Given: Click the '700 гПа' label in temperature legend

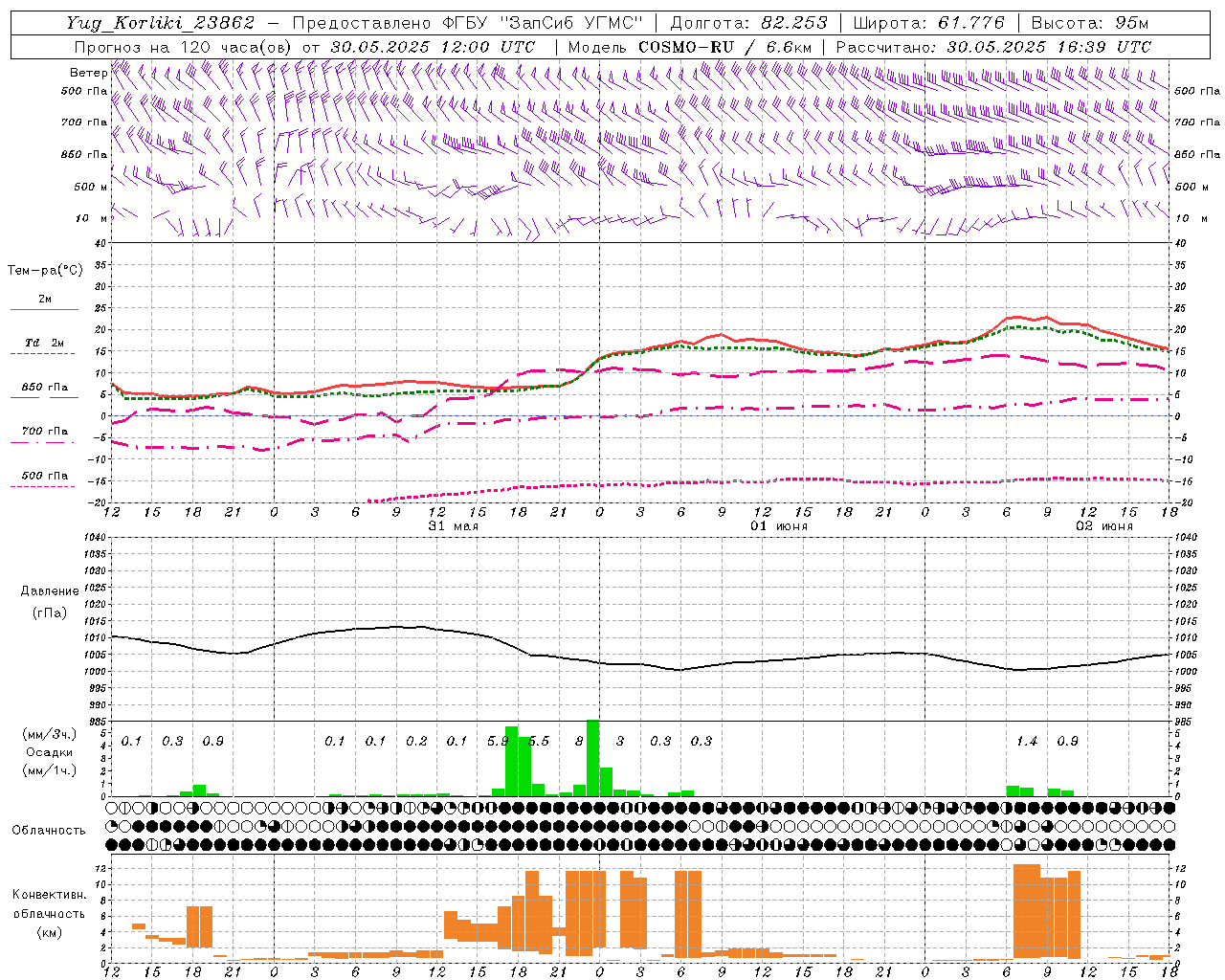Looking at the screenshot, I should [x=45, y=432].
